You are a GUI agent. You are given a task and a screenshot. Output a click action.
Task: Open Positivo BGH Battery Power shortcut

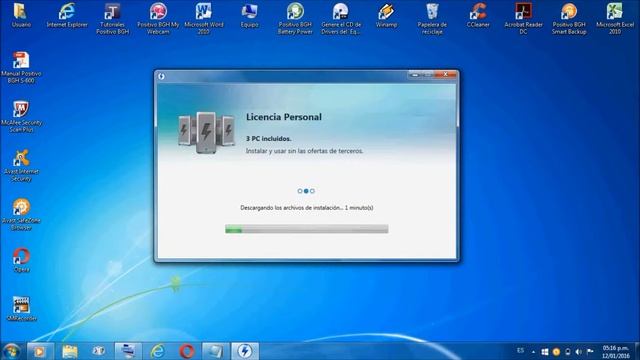pos(295,18)
